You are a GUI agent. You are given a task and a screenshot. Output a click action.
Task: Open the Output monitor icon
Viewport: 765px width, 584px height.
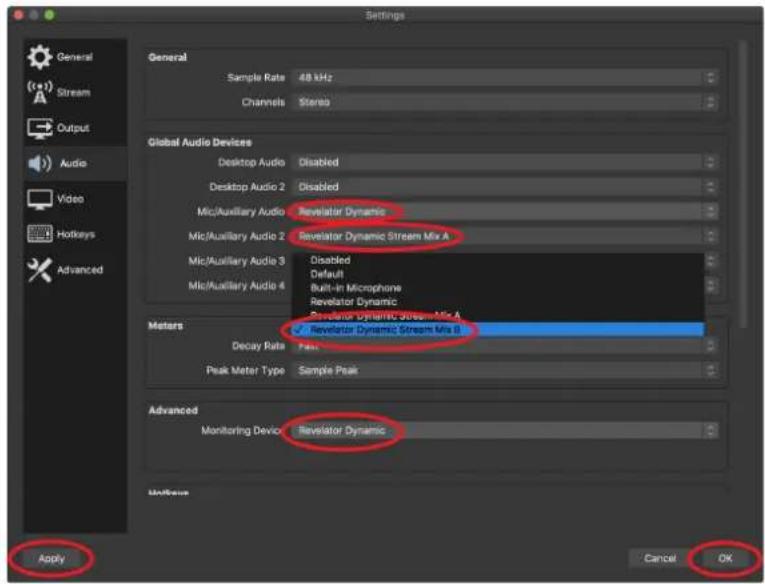point(40,128)
